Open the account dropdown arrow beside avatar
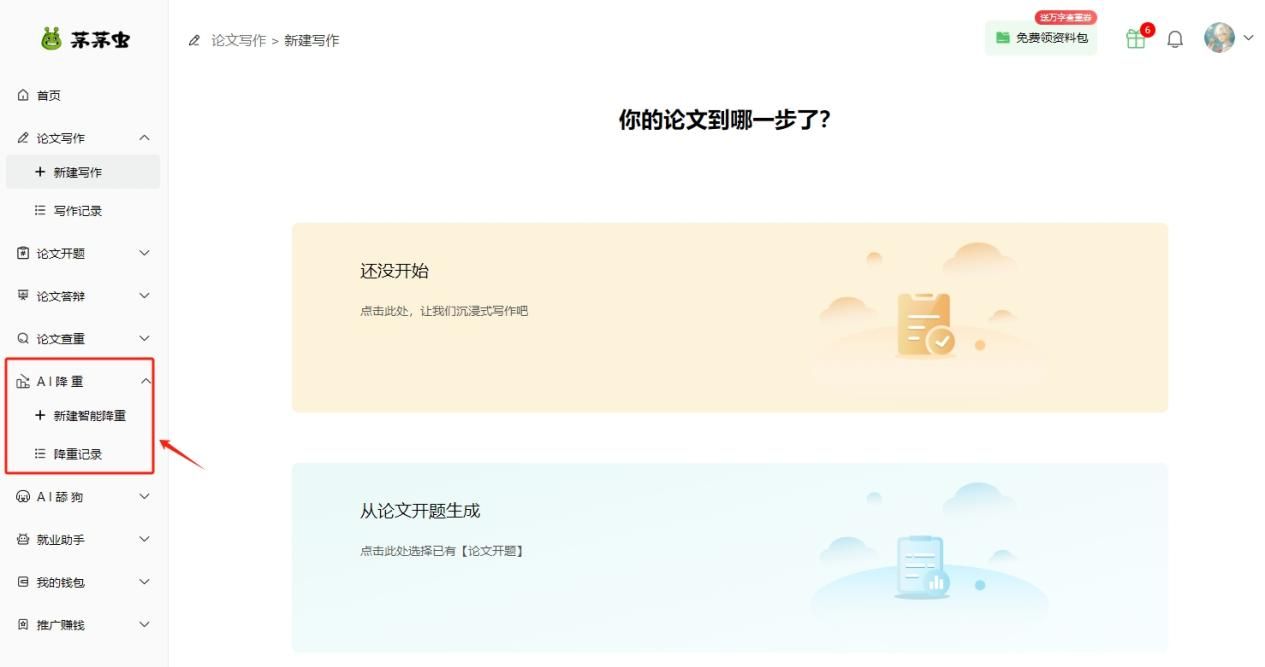 pyautogui.click(x=1248, y=38)
